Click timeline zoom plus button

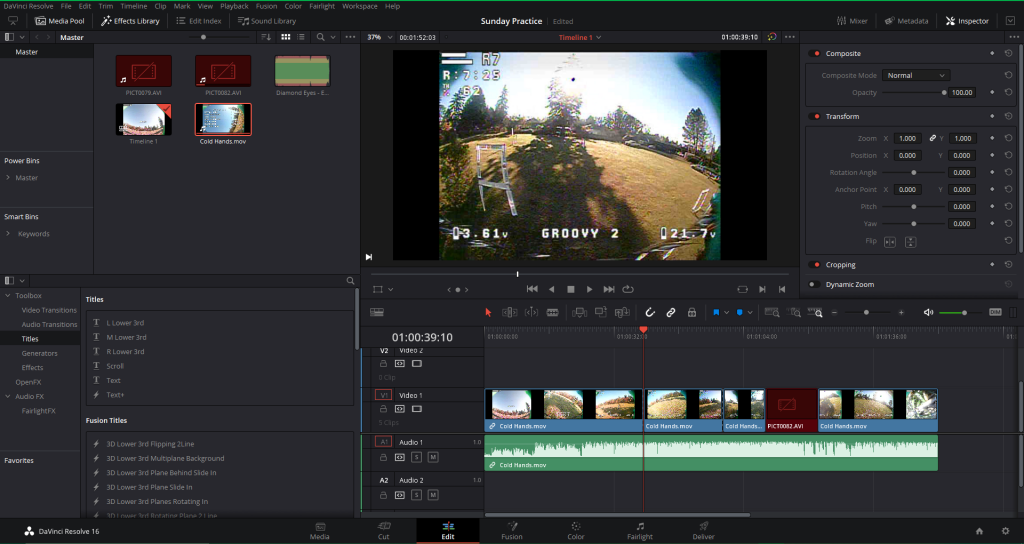(x=901, y=313)
